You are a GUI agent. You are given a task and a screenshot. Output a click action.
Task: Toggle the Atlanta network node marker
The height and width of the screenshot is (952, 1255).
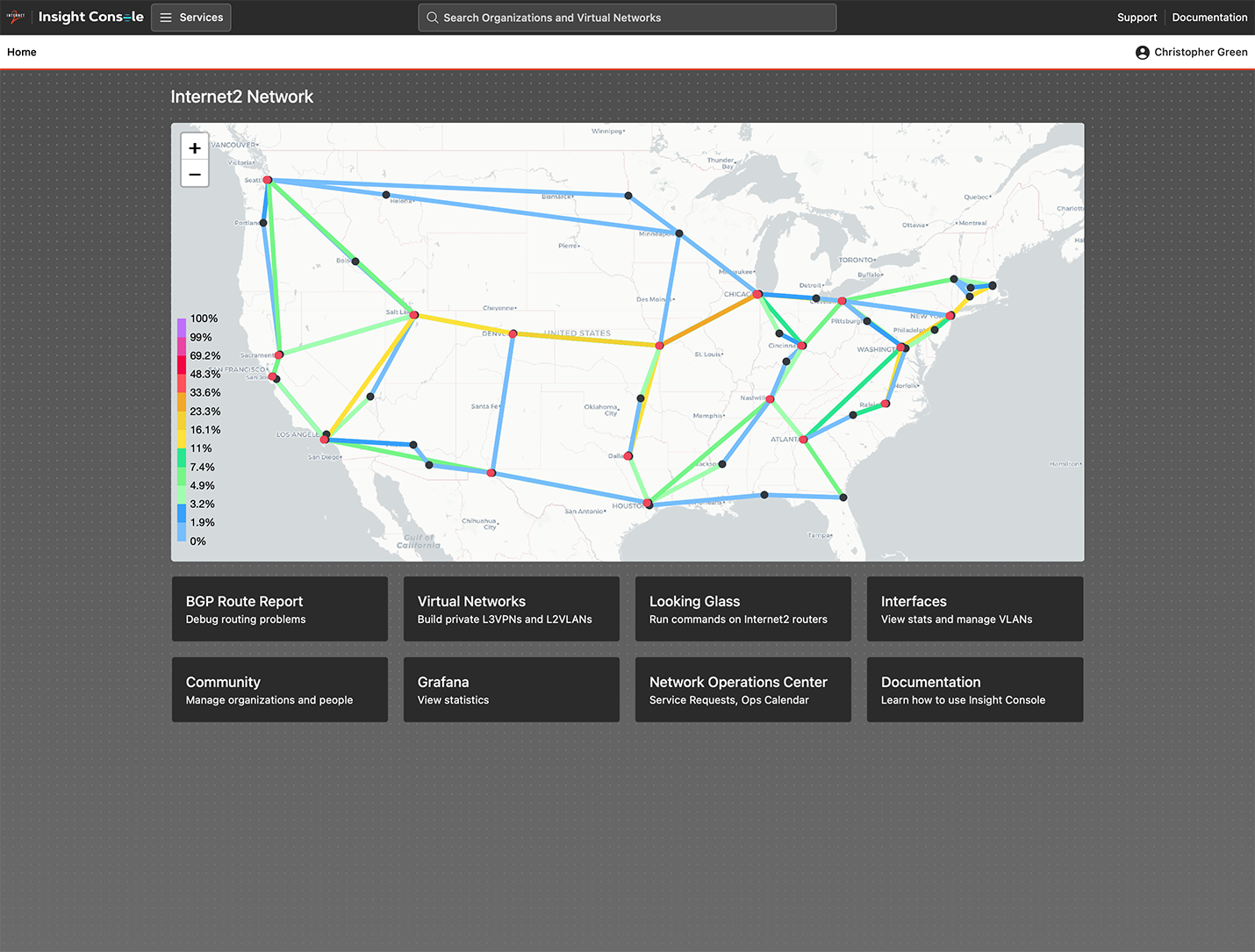[804, 439]
